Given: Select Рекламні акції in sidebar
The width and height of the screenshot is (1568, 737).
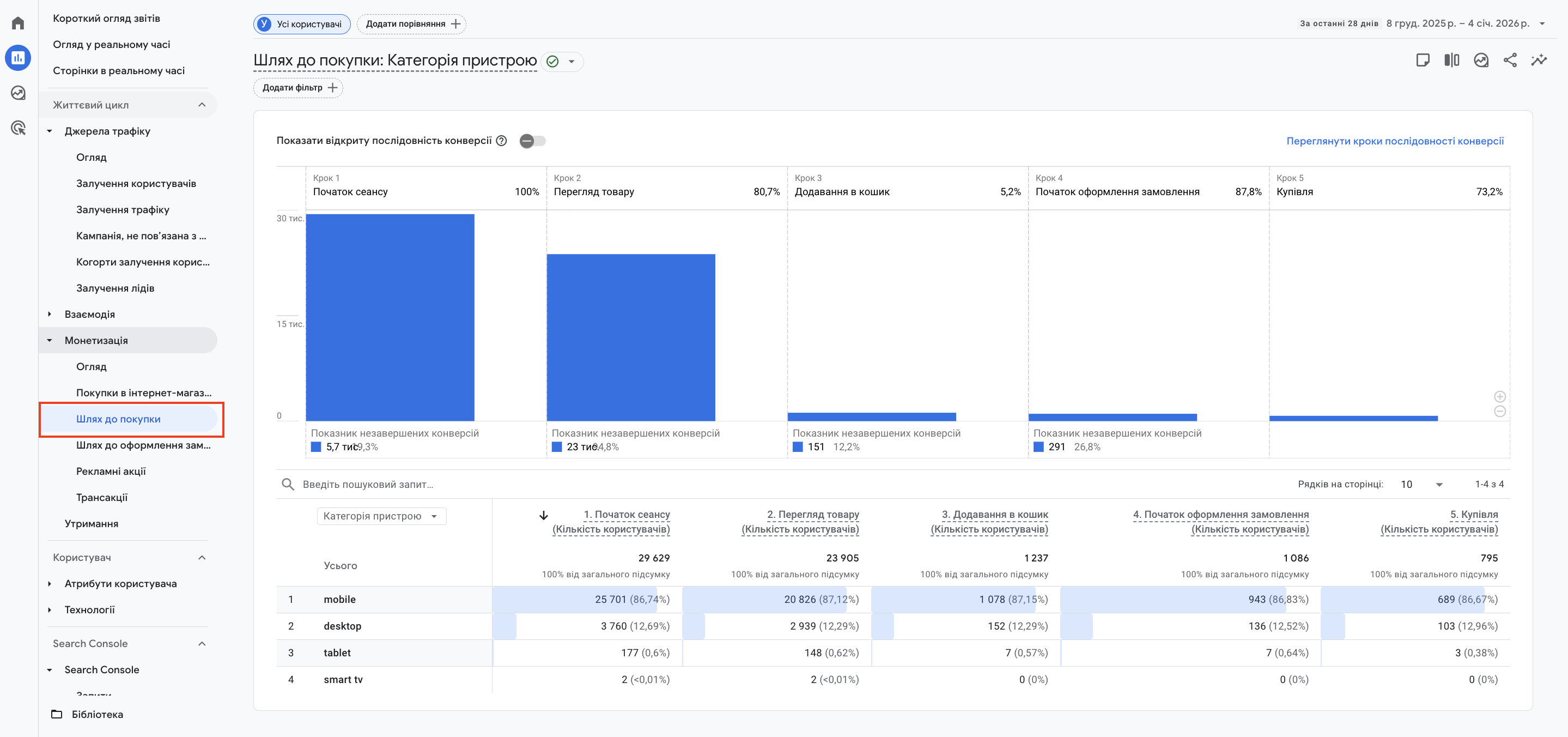Looking at the screenshot, I should 111,471.
